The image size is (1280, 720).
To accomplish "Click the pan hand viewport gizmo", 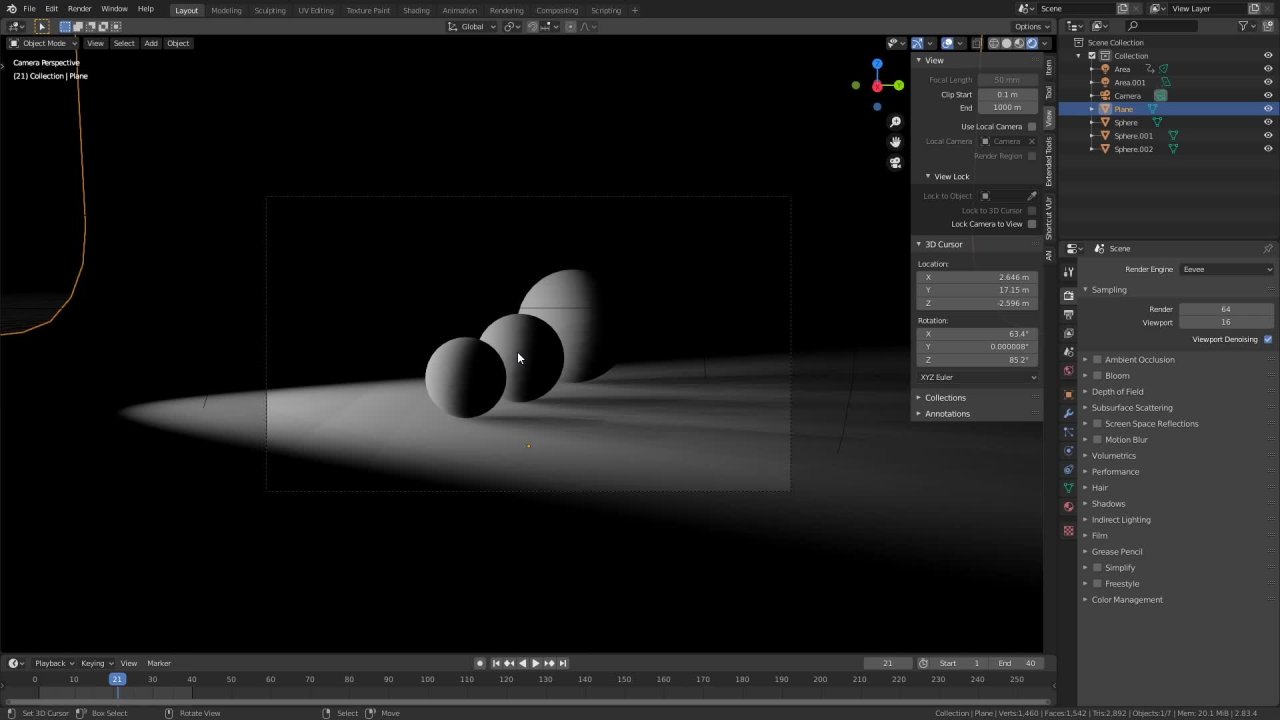I will pyautogui.click(x=895, y=142).
